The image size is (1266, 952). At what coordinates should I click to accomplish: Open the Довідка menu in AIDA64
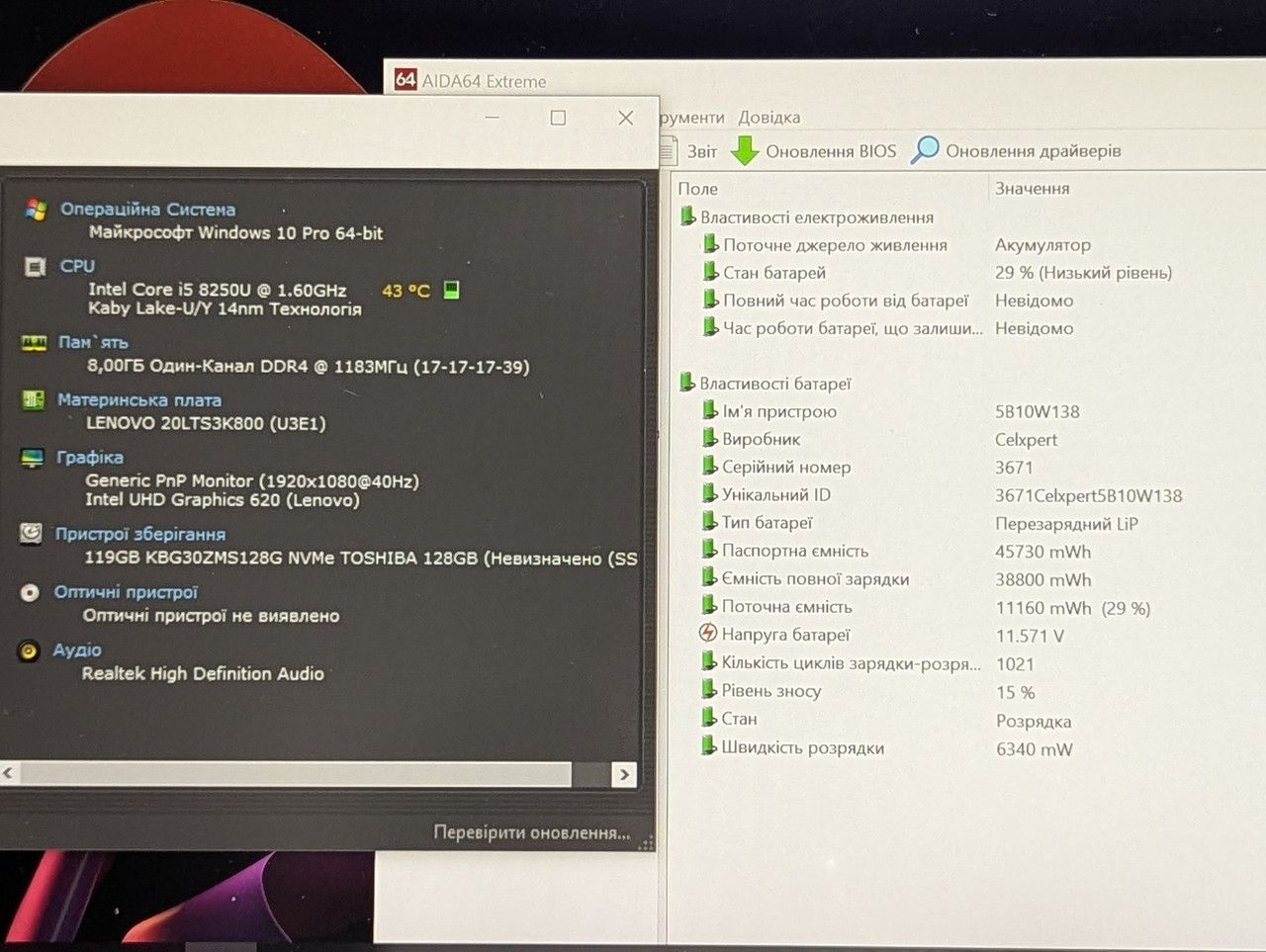(769, 117)
